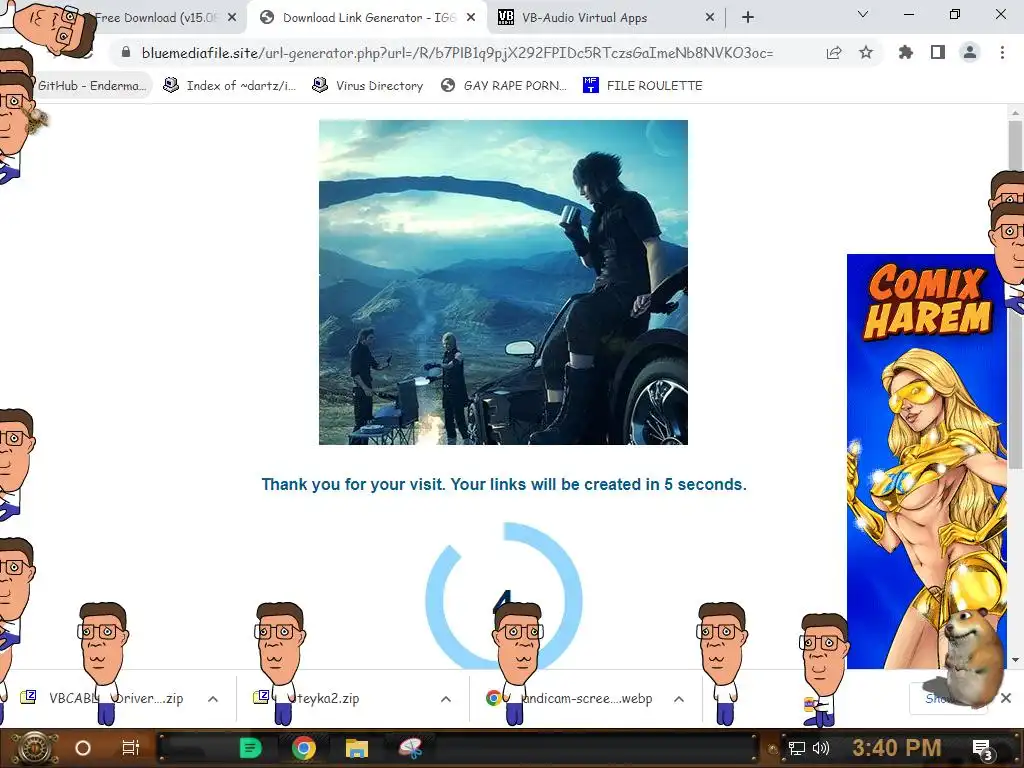Close the Free Download tab
Image resolution: width=1024 pixels, height=768 pixels.
pyautogui.click(x=232, y=18)
